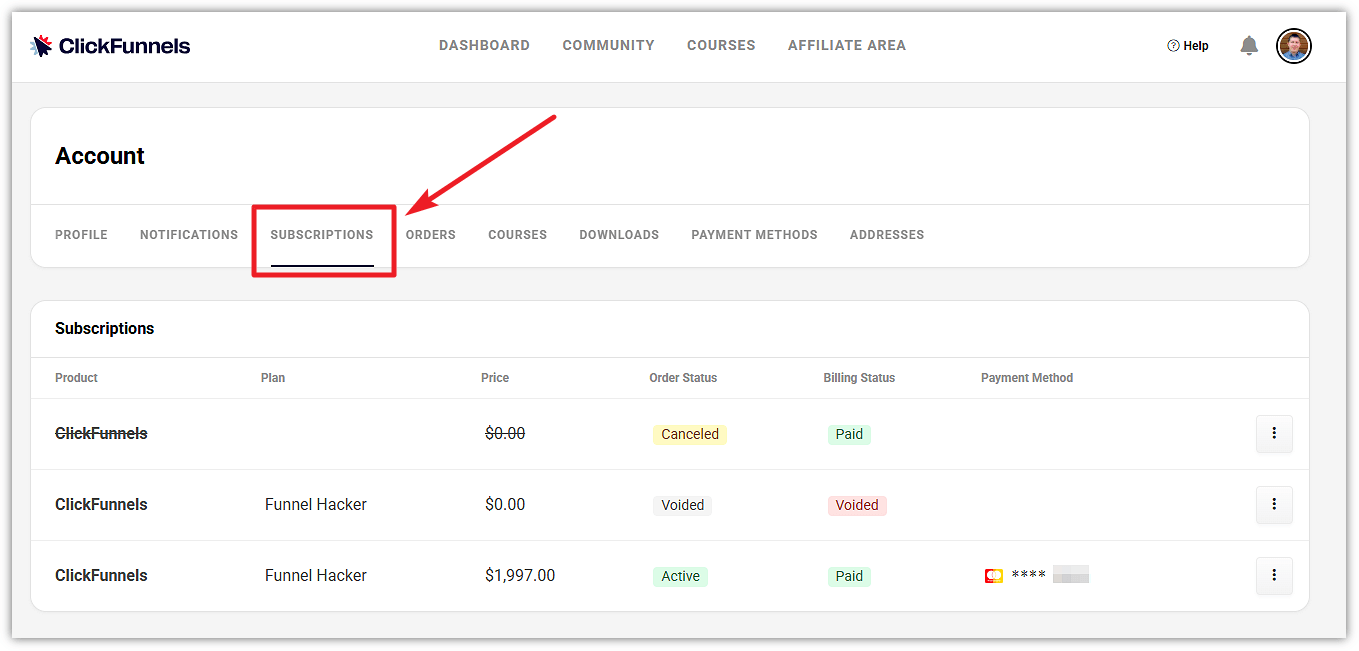Select the Notifications tab
The width and height of the screenshot is (1359, 651).
pyautogui.click(x=188, y=234)
